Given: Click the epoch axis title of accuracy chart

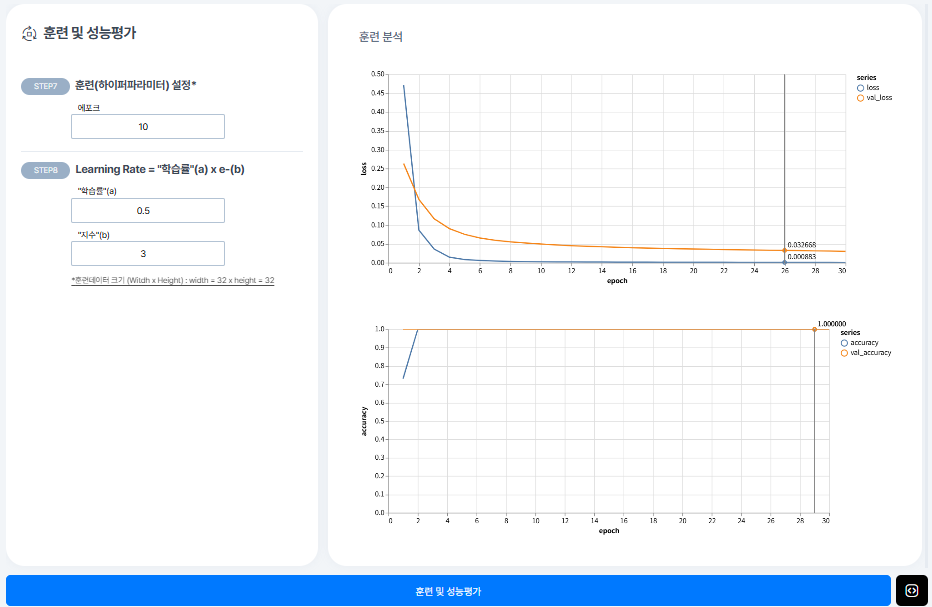Looking at the screenshot, I should 609,530.
